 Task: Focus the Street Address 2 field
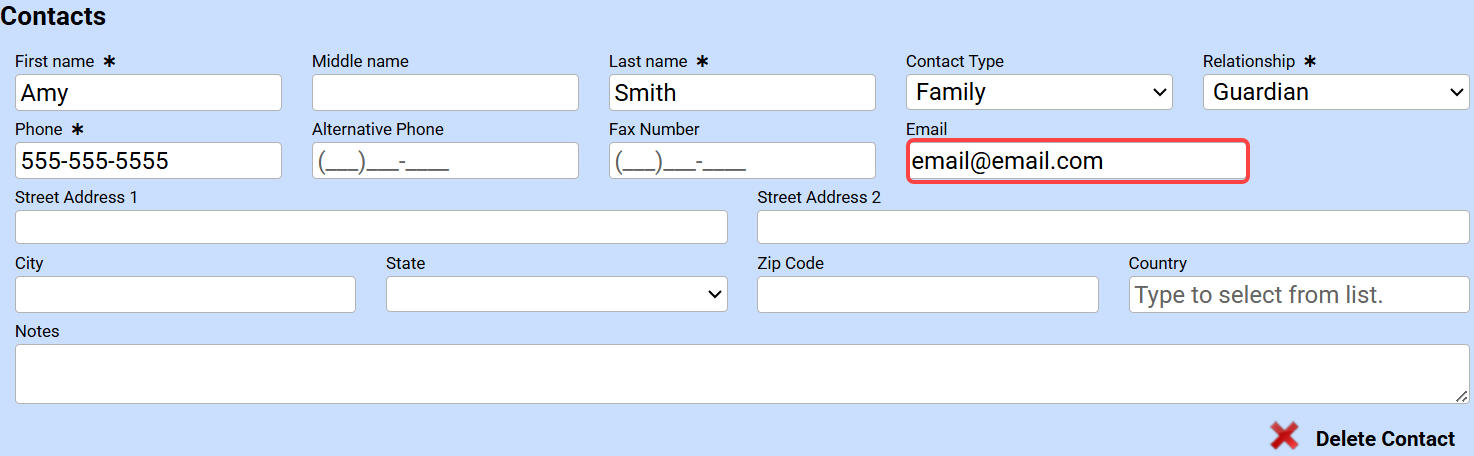click(x=1113, y=227)
